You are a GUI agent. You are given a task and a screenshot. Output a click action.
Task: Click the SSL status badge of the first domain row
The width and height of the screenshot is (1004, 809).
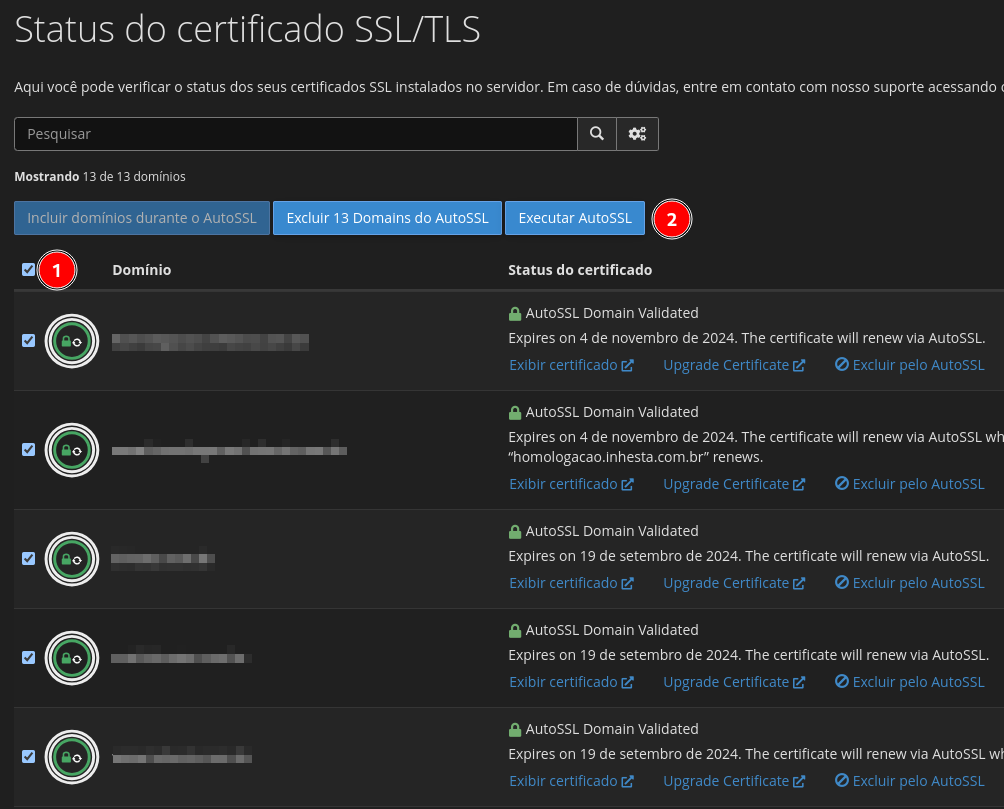[x=72, y=341]
